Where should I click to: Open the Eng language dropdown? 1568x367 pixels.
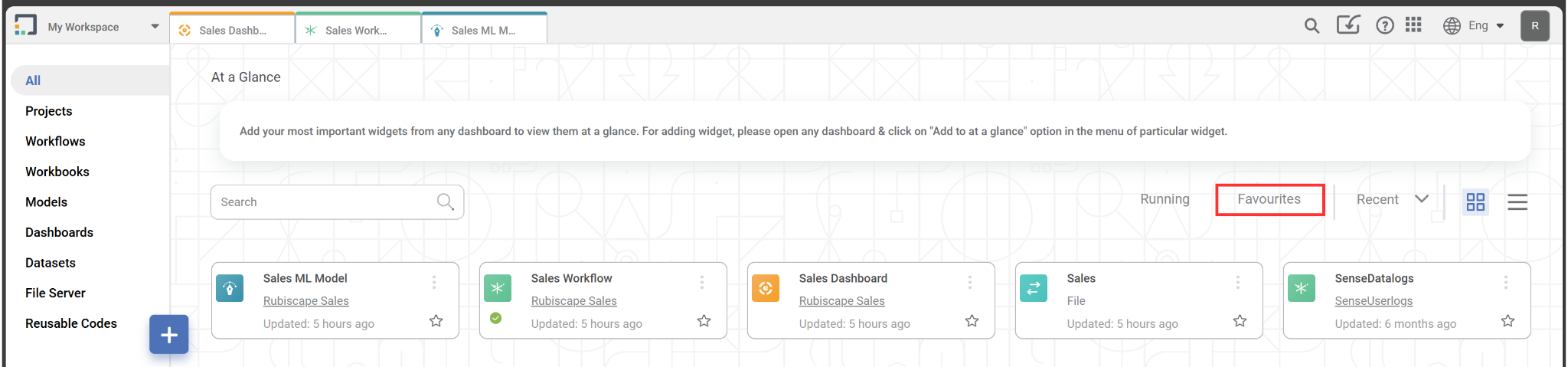point(1474,26)
